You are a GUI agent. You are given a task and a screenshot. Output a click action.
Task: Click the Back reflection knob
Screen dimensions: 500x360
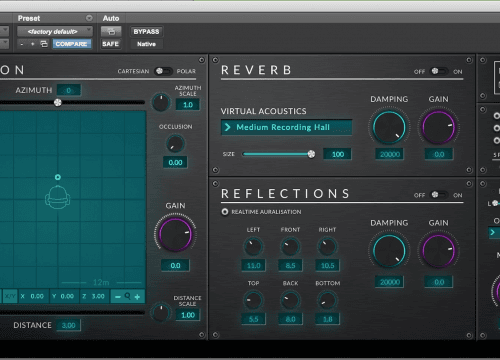(290, 300)
